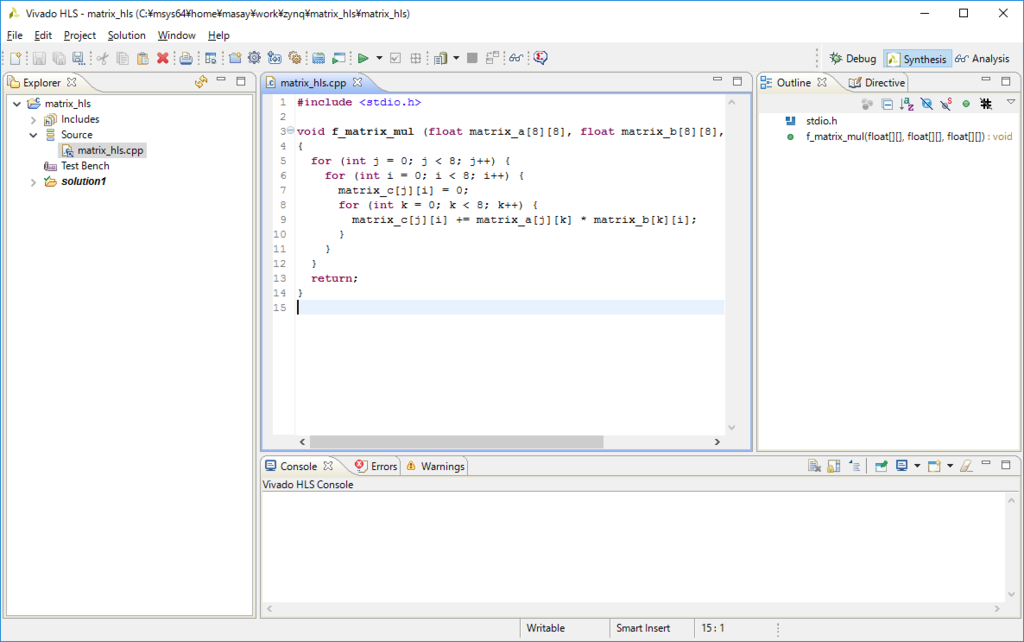The image size is (1024, 642).
Task: Open the Project menu
Action: pyautogui.click(x=80, y=35)
